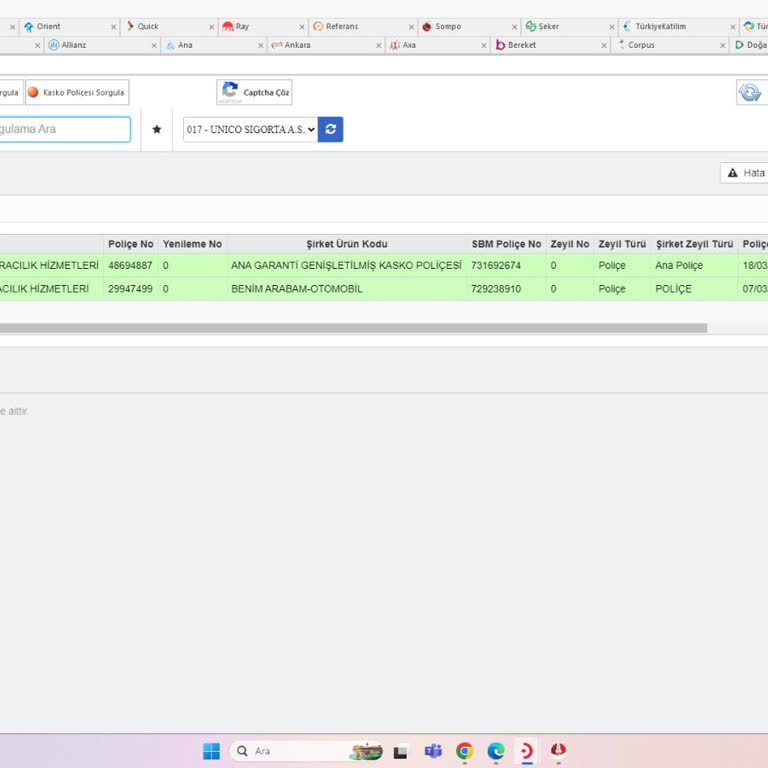The width and height of the screenshot is (768, 768).
Task: Click the search input field
Action: pos(62,129)
